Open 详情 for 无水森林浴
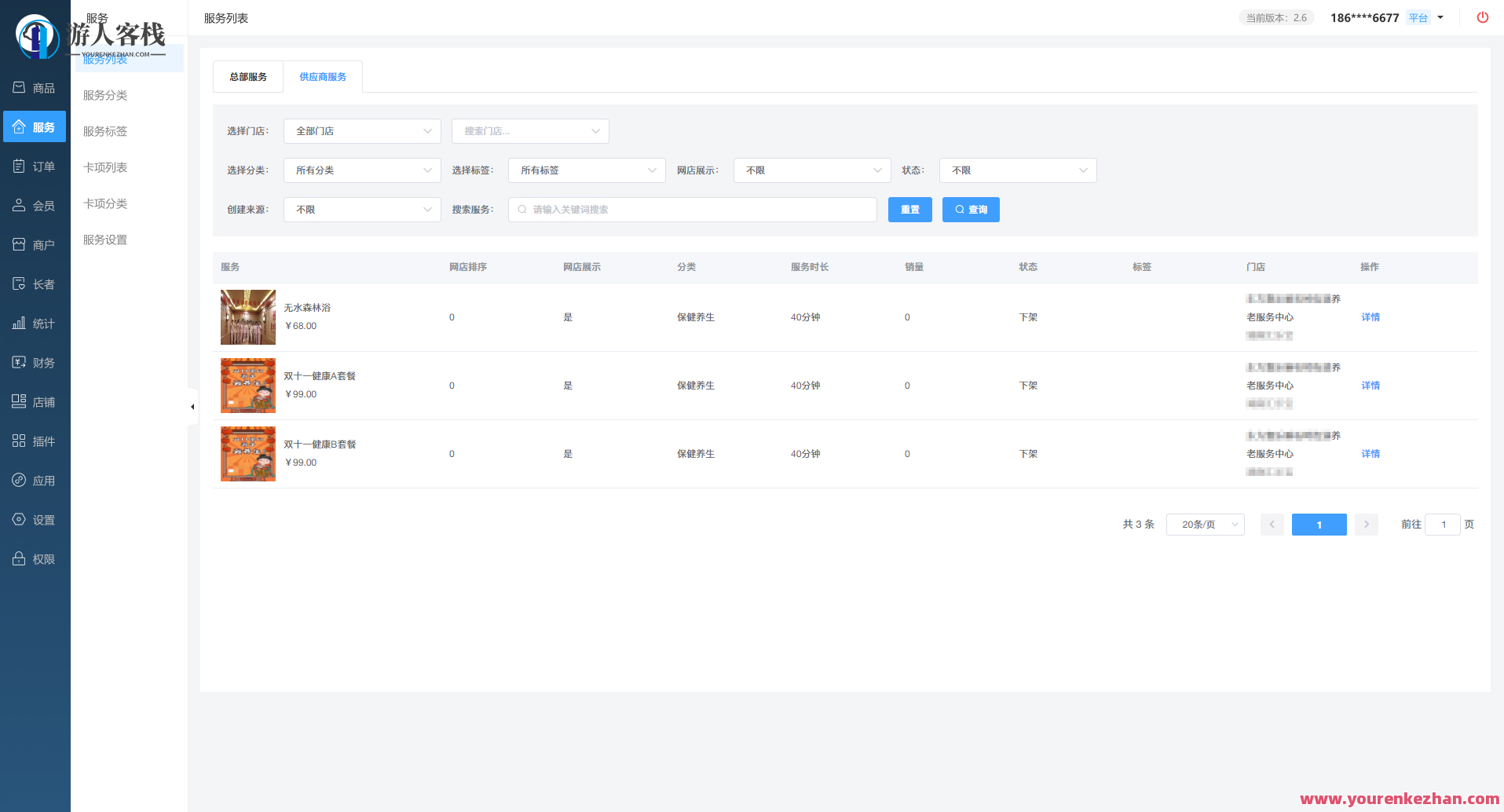The width and height of the screenshot is (1504, 812). pos(1370,317)
